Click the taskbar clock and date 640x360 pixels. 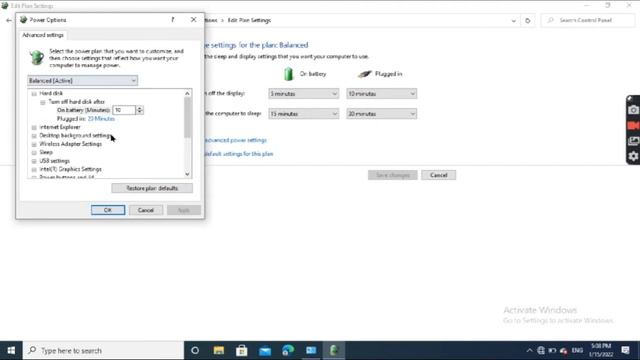point(601,351)
